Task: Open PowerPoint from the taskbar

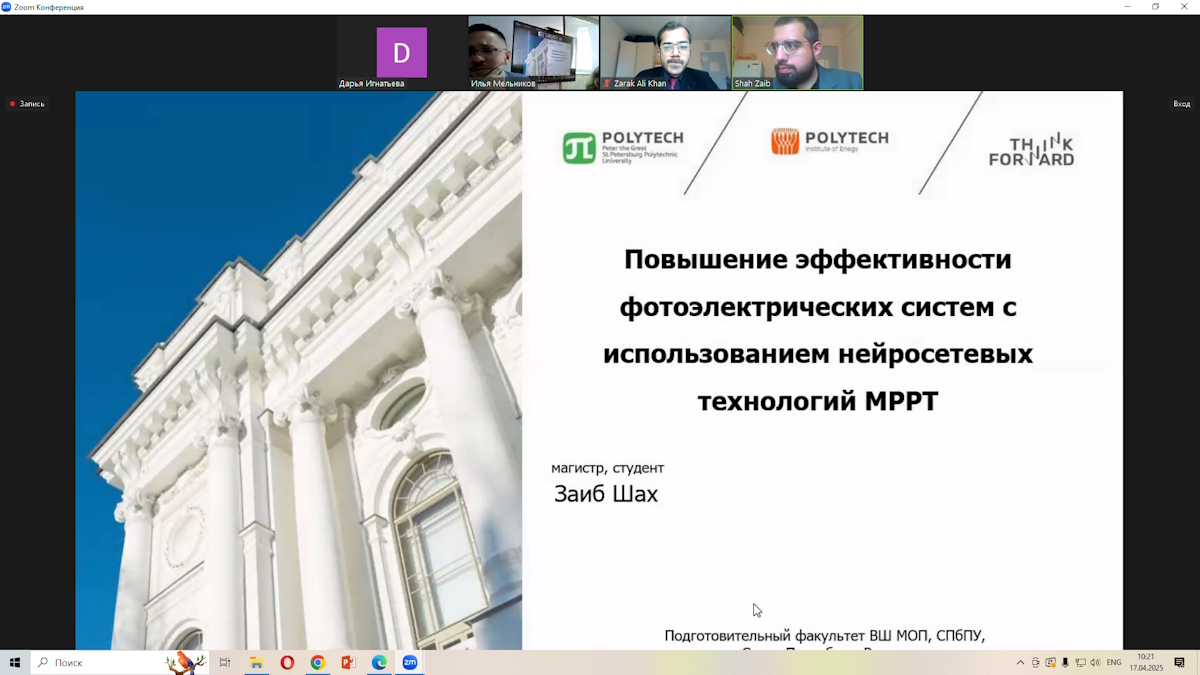Action: [349, 663]
